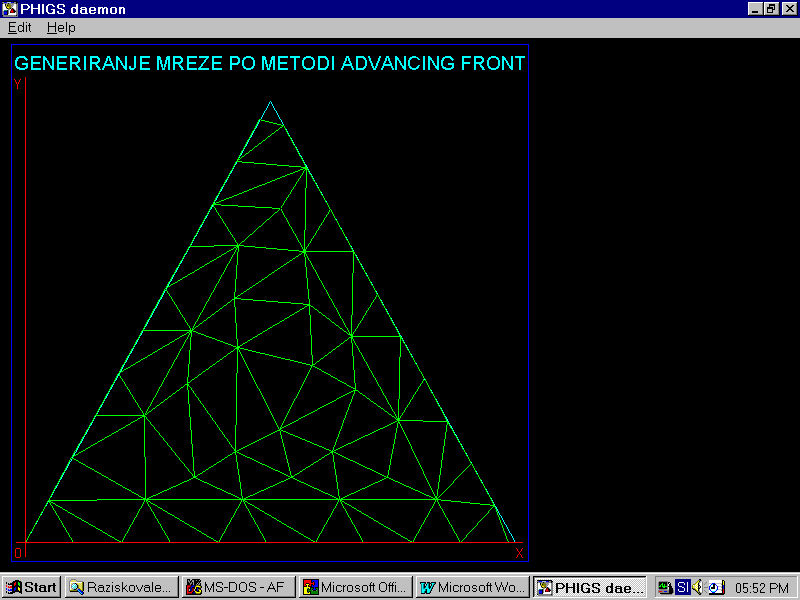The image size is (800, 600).
Task: Click the GENERIRANJE MREZE heading text
Action: click(269, 64)
